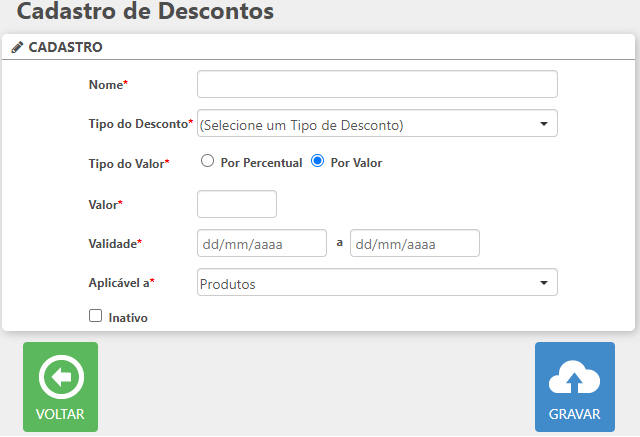Viewport: 640px width, 437px height.
Task: Click the Validade start date field
Action: click(262, 243)
